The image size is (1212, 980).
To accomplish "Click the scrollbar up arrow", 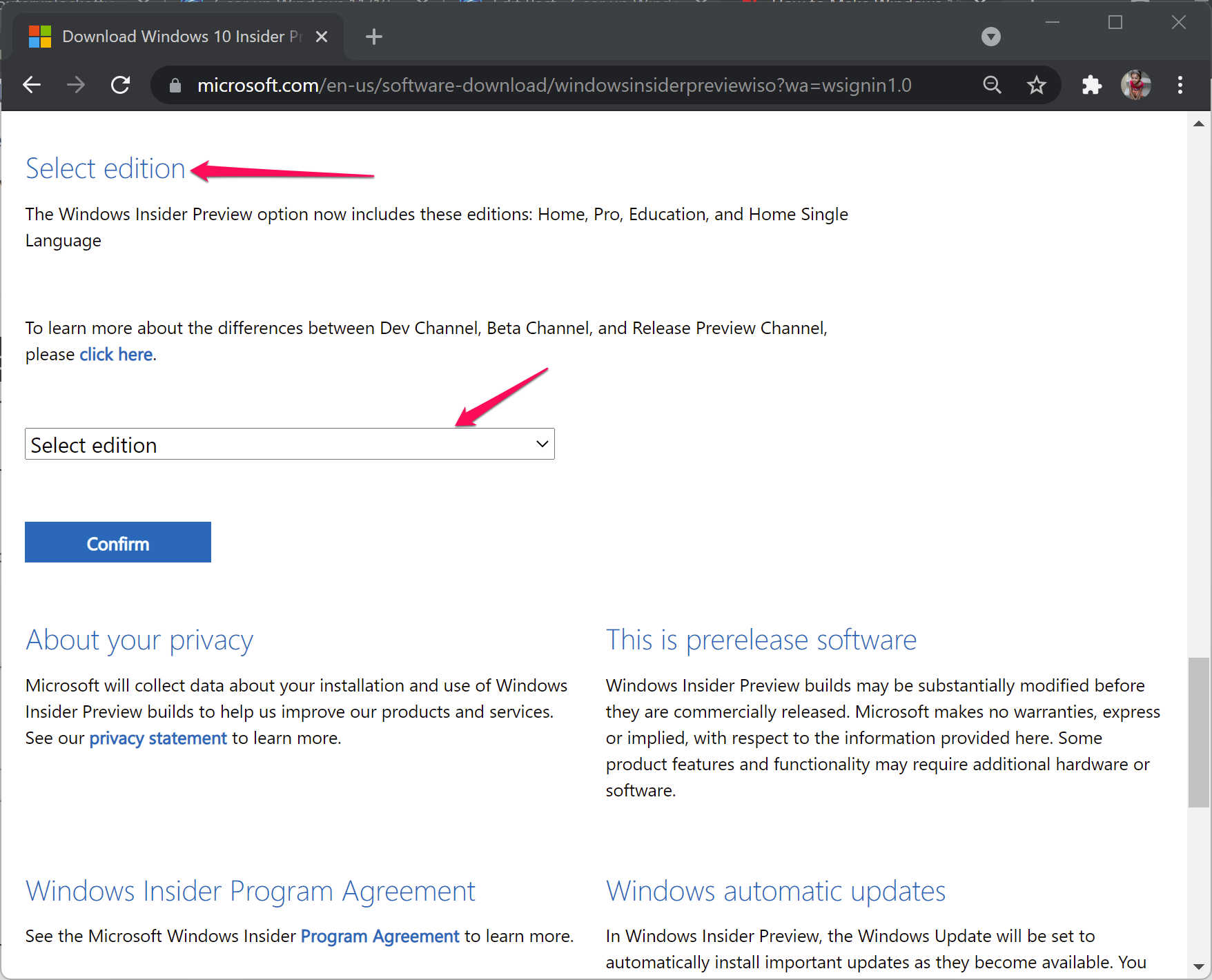I will [1199, 124].
